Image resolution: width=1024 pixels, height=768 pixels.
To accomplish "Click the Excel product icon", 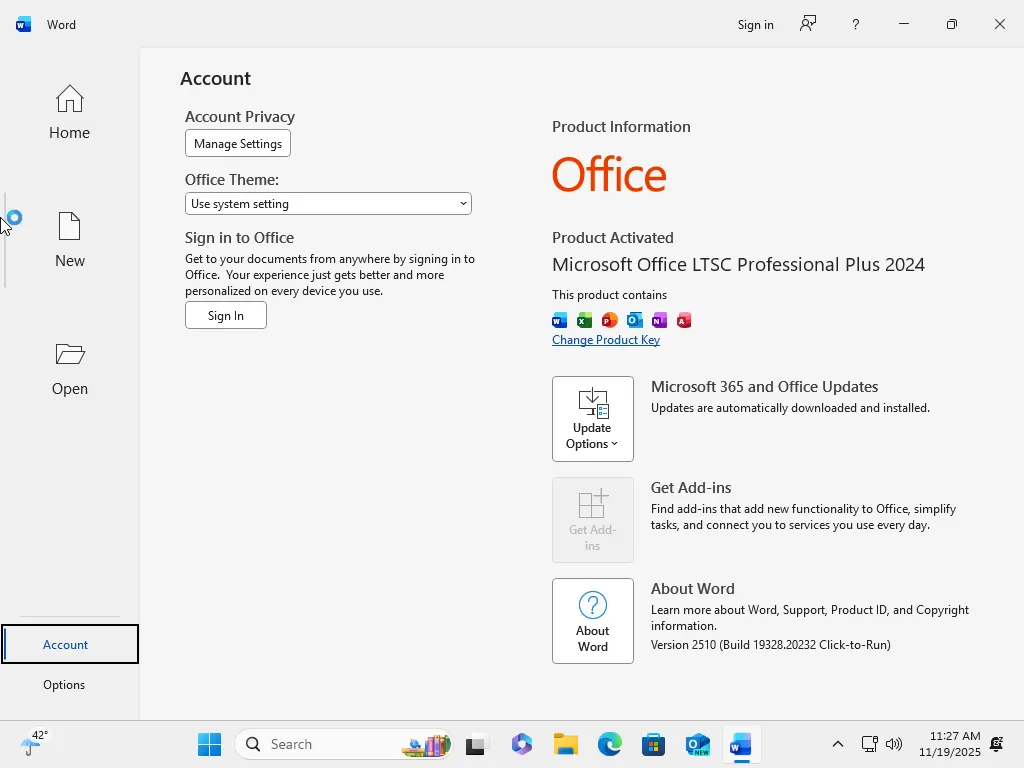I will [x=584, y=320].
